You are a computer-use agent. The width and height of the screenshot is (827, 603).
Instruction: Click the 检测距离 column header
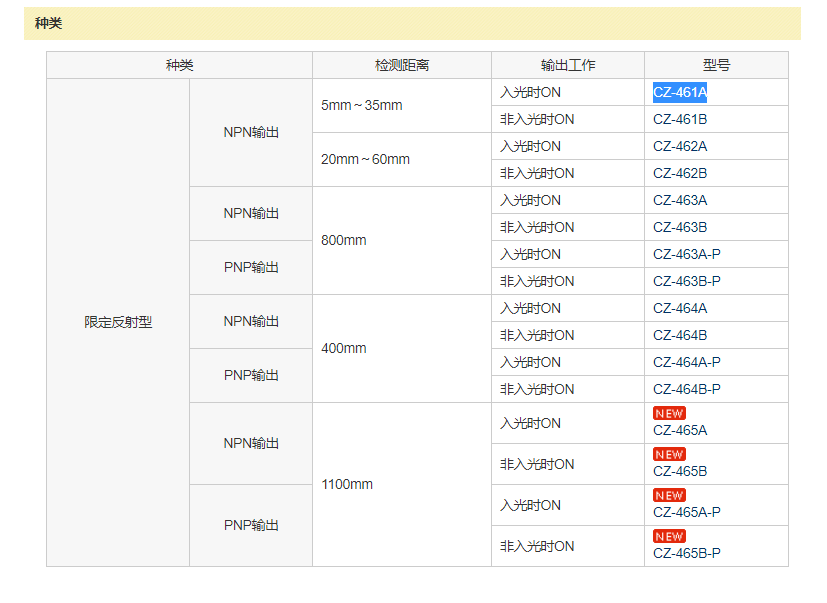pos(402,65)
